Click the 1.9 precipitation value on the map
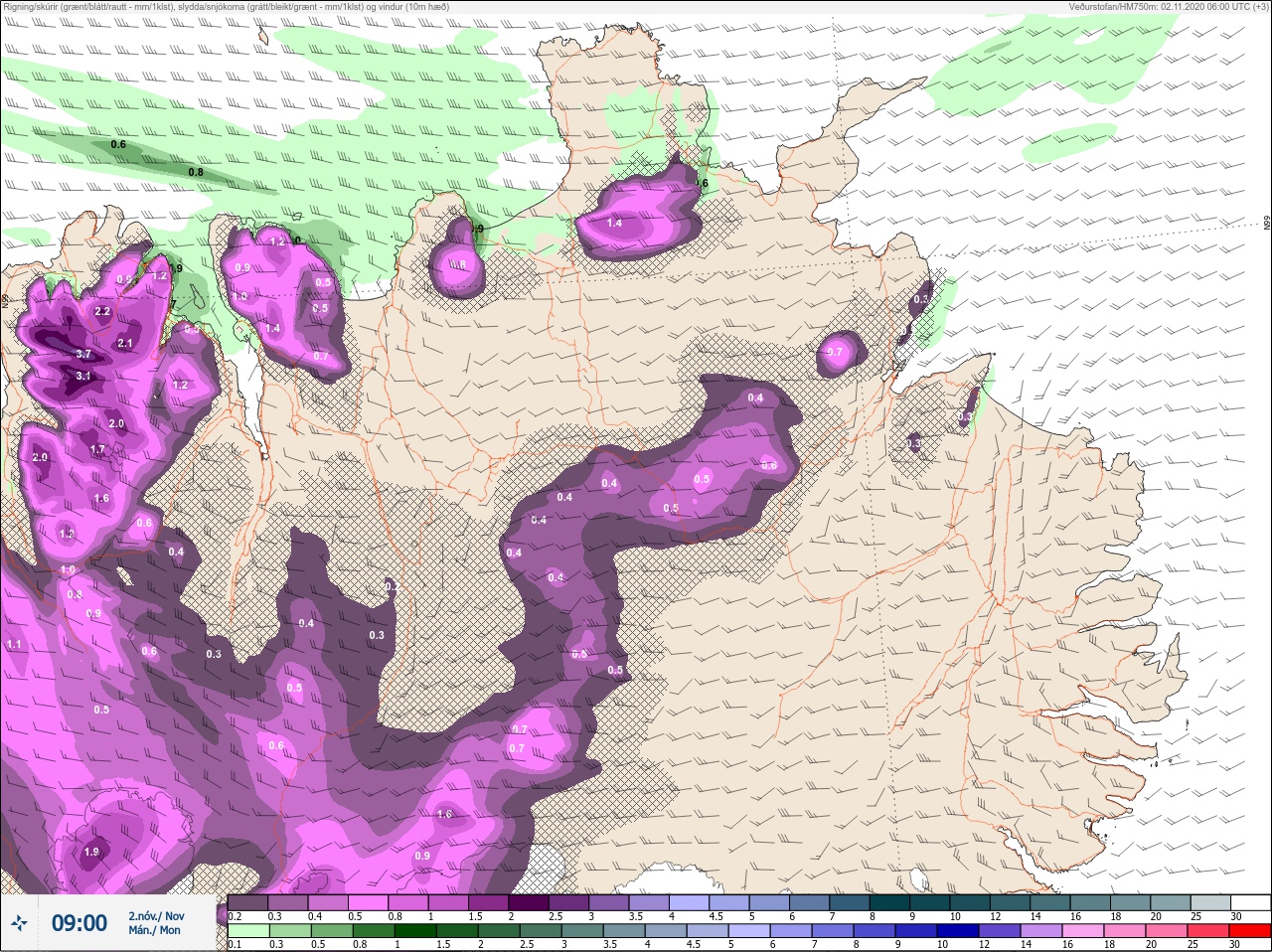The image size is (1272, 952). (92, 852)
